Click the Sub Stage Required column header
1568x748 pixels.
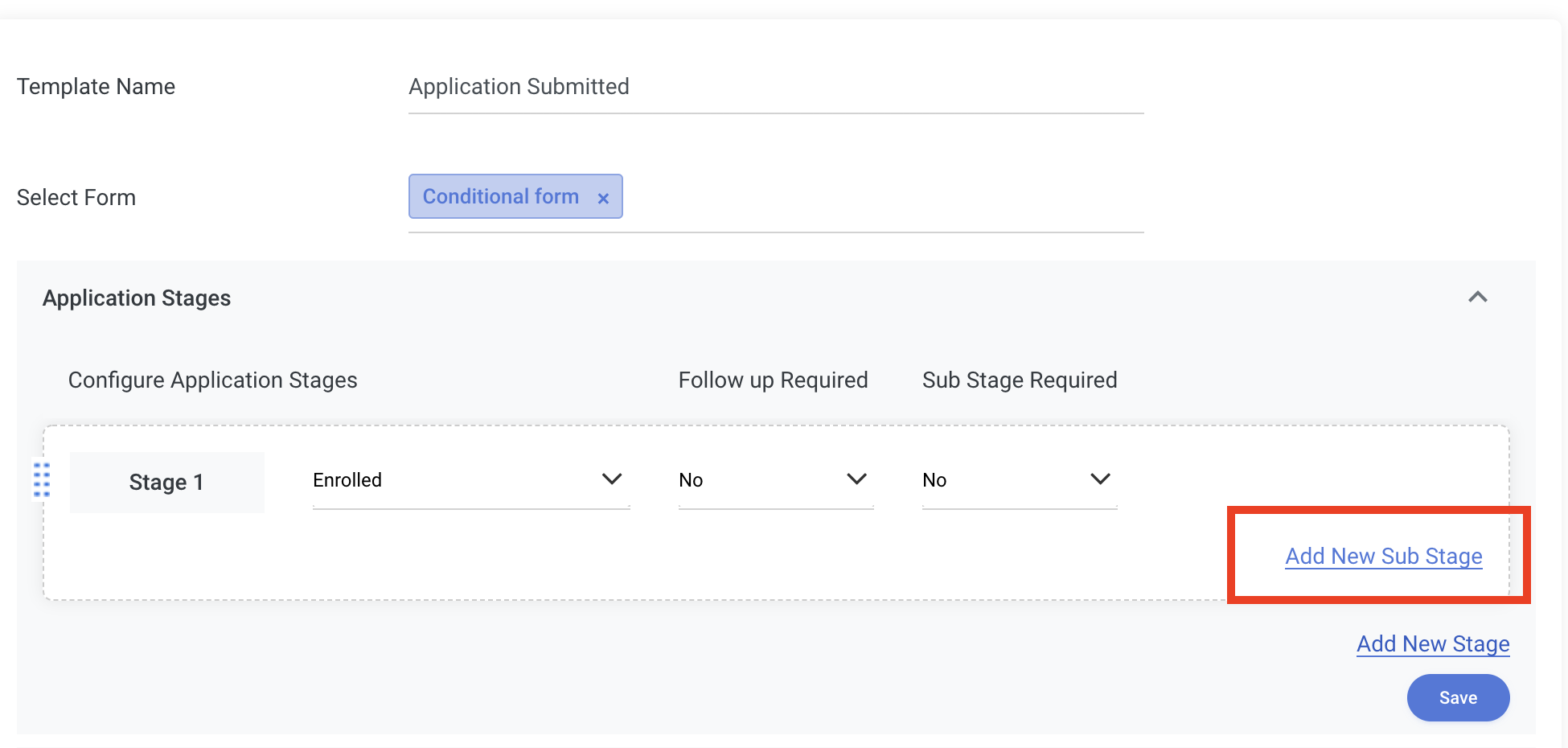point(1020,380)
